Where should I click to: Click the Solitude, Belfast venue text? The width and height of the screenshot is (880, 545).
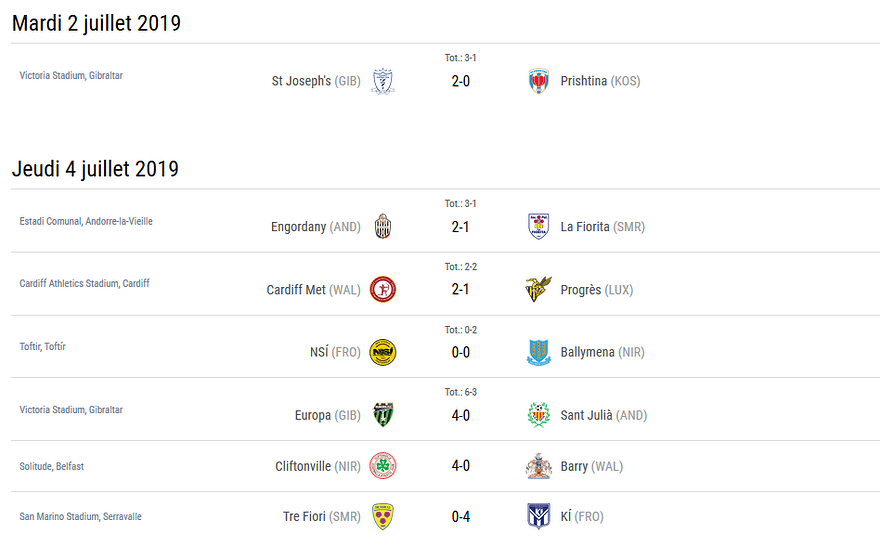click(52, 467)
